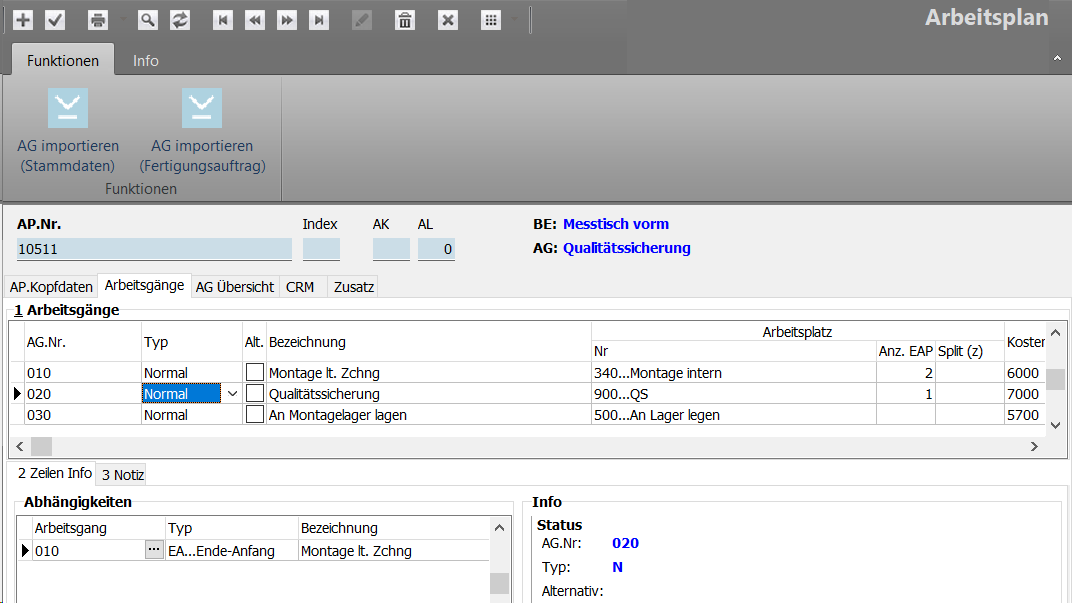Click workplace cell 340...Montage intern
This screenshot has width=1072, height=603.
(x=734, y=373)
